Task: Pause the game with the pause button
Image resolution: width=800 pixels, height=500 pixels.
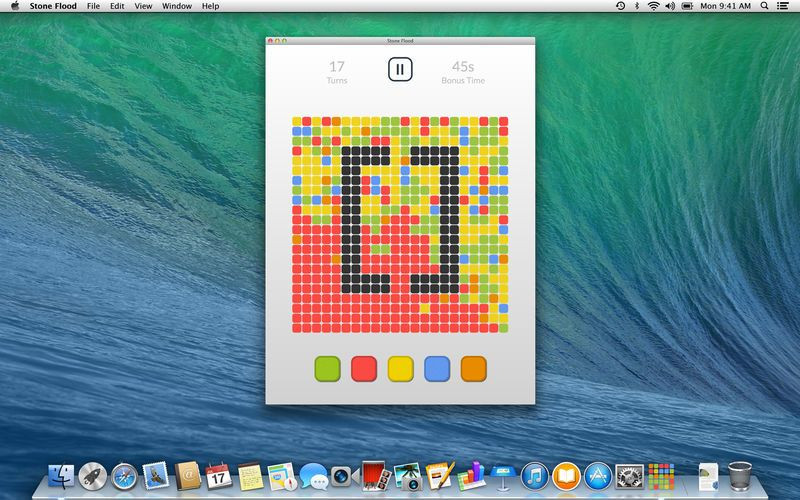Action: (x=400, y=69)
